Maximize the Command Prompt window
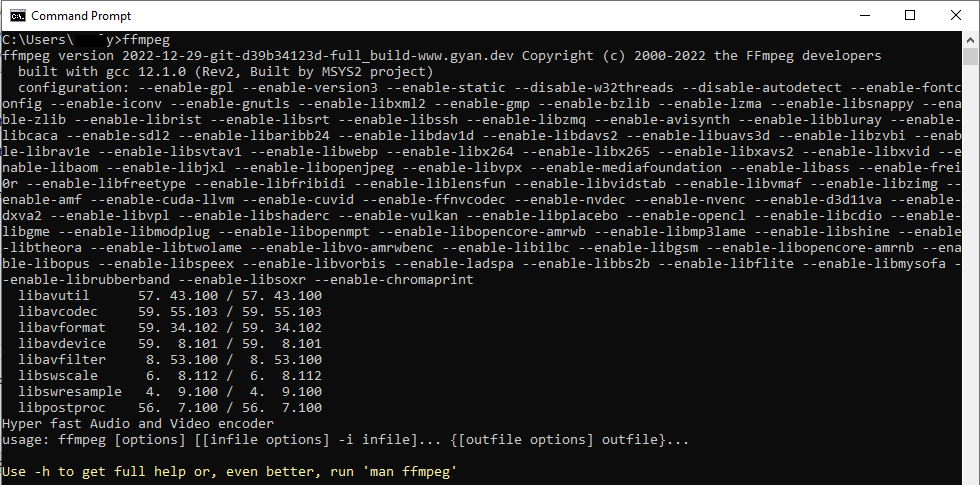 910,15
